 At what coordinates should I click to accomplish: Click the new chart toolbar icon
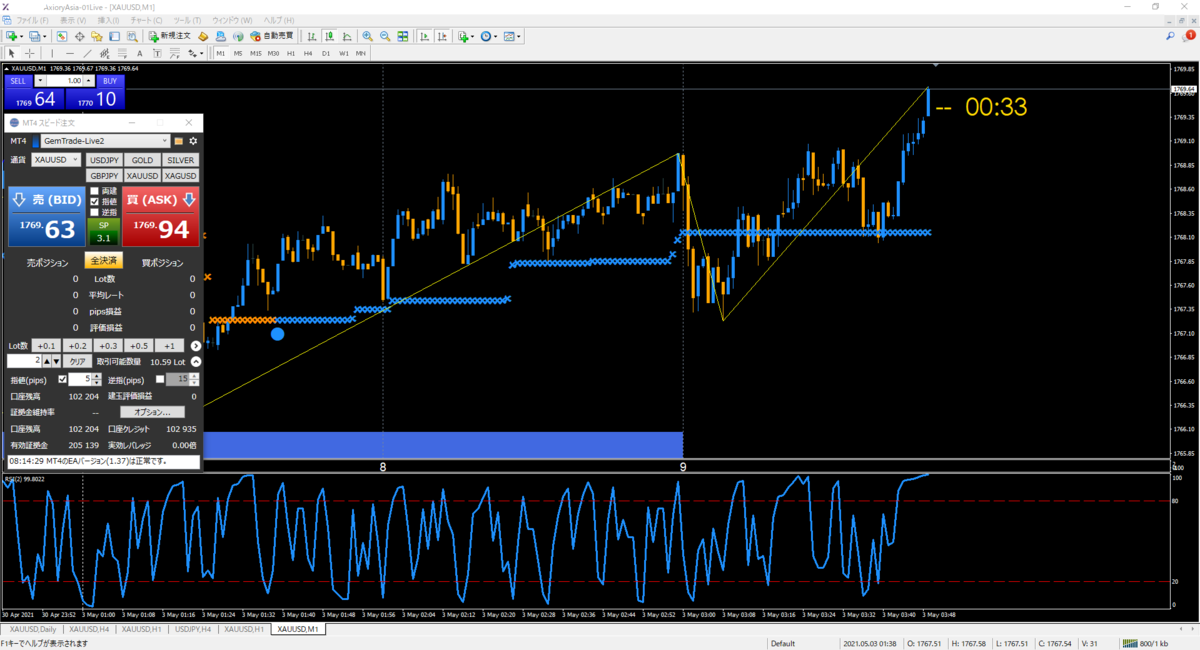pos(11,36)
